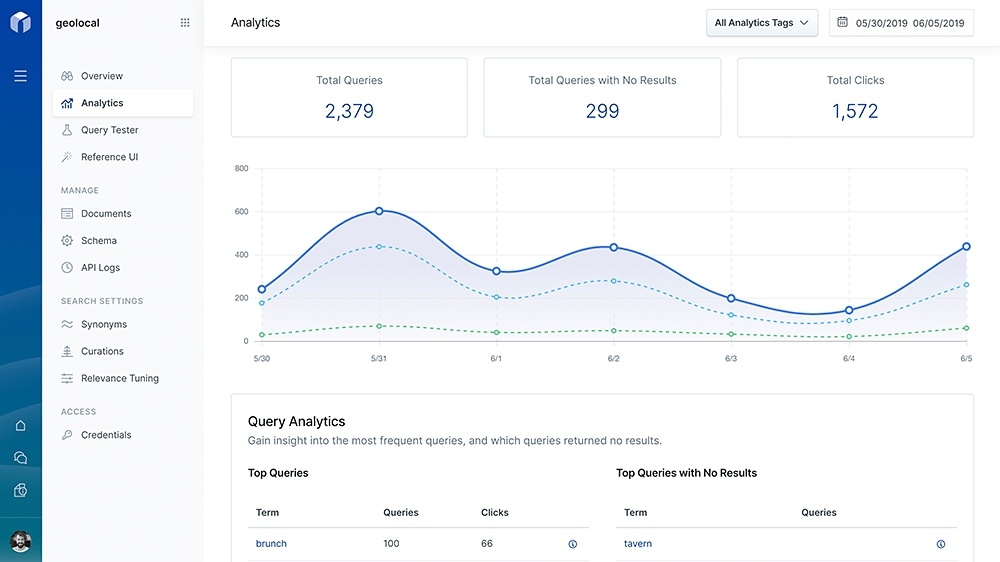
Task: Click the brunch query term link
Action: 271,544
